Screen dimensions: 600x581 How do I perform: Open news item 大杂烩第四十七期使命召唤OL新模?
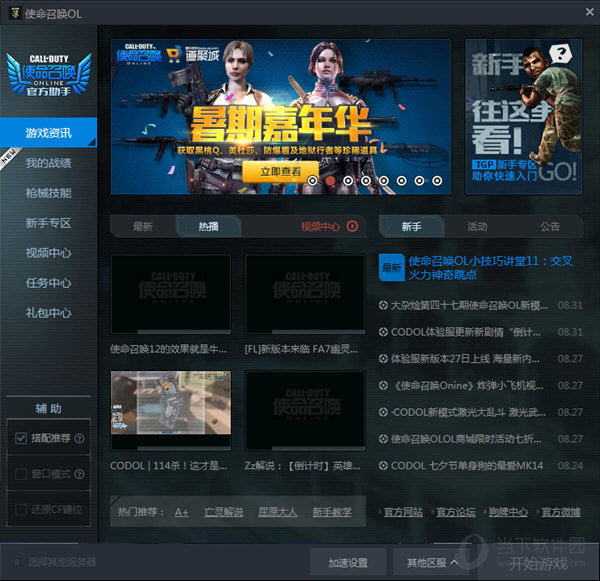coord(469,305)
